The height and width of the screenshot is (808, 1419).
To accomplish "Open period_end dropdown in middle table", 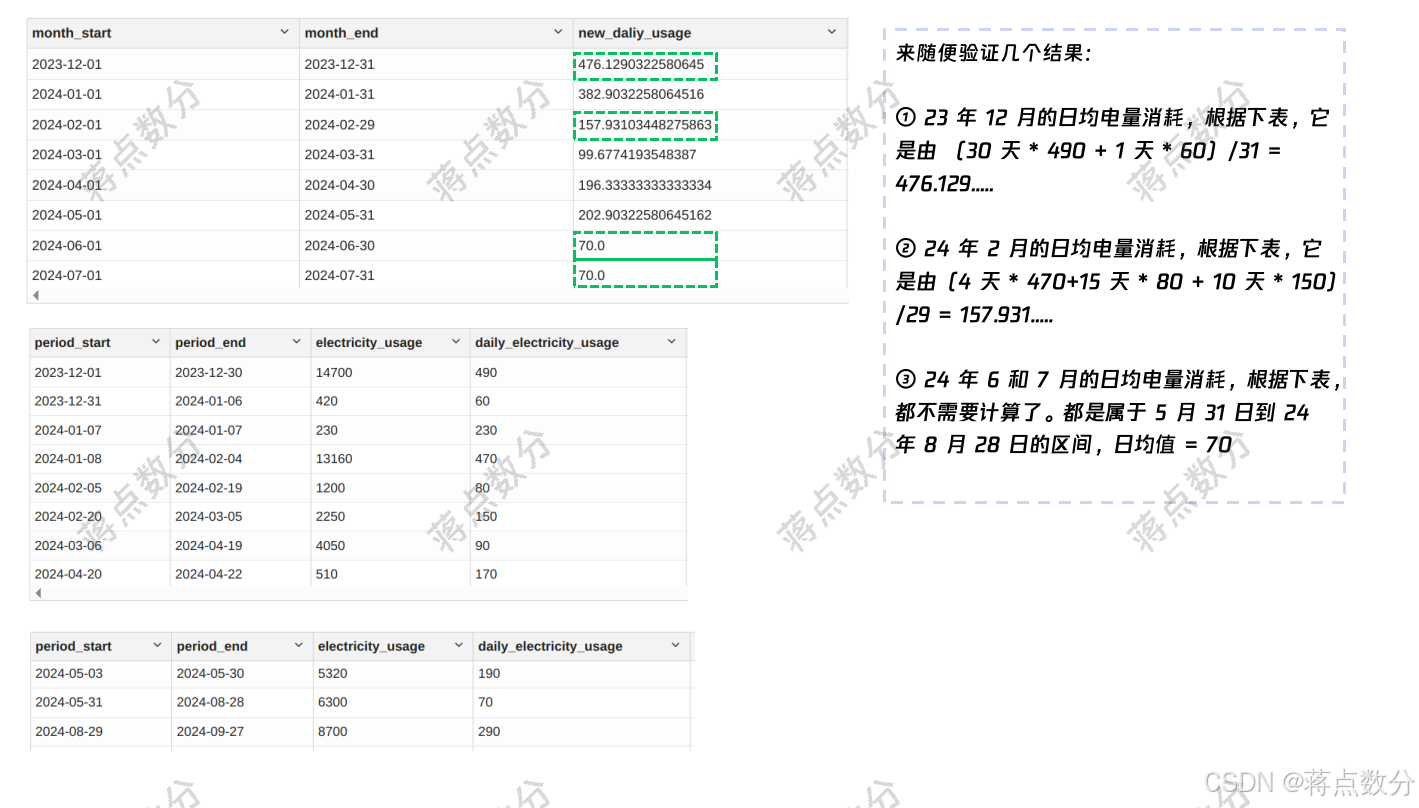I will pyautogui.click(x=296, y=342).
